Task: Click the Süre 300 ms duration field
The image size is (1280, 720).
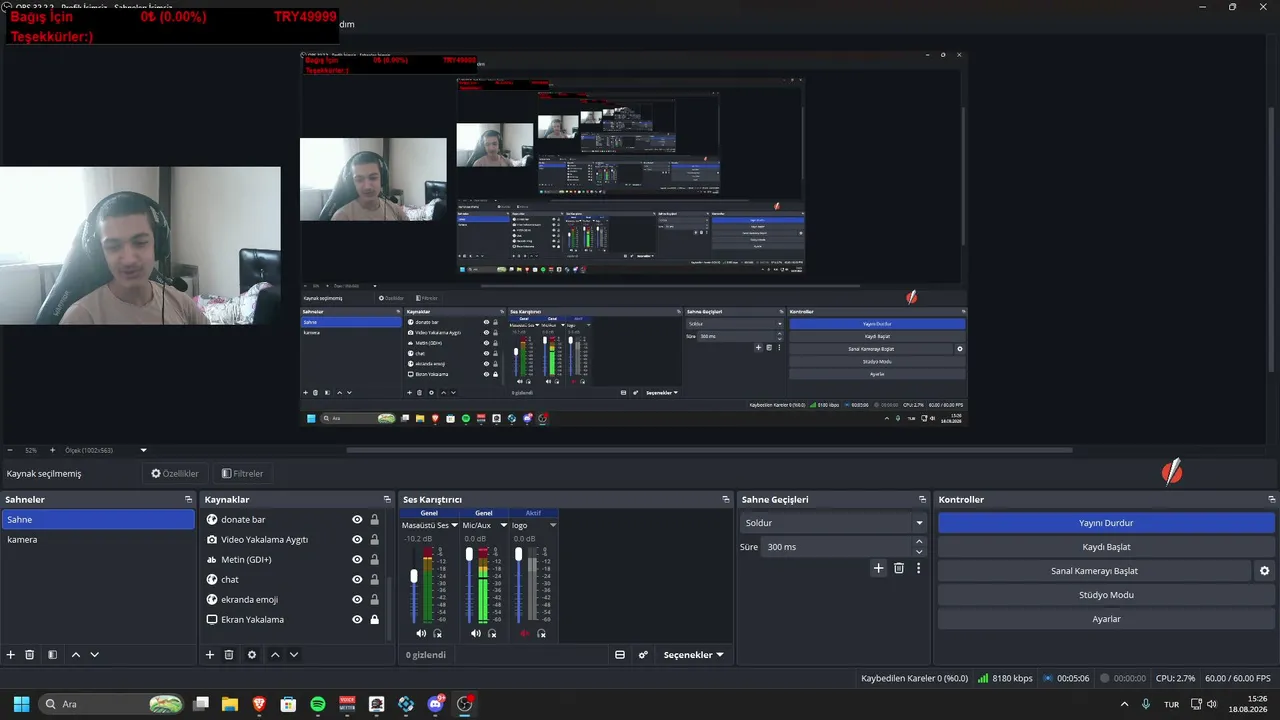Action: tap(838, 547)
